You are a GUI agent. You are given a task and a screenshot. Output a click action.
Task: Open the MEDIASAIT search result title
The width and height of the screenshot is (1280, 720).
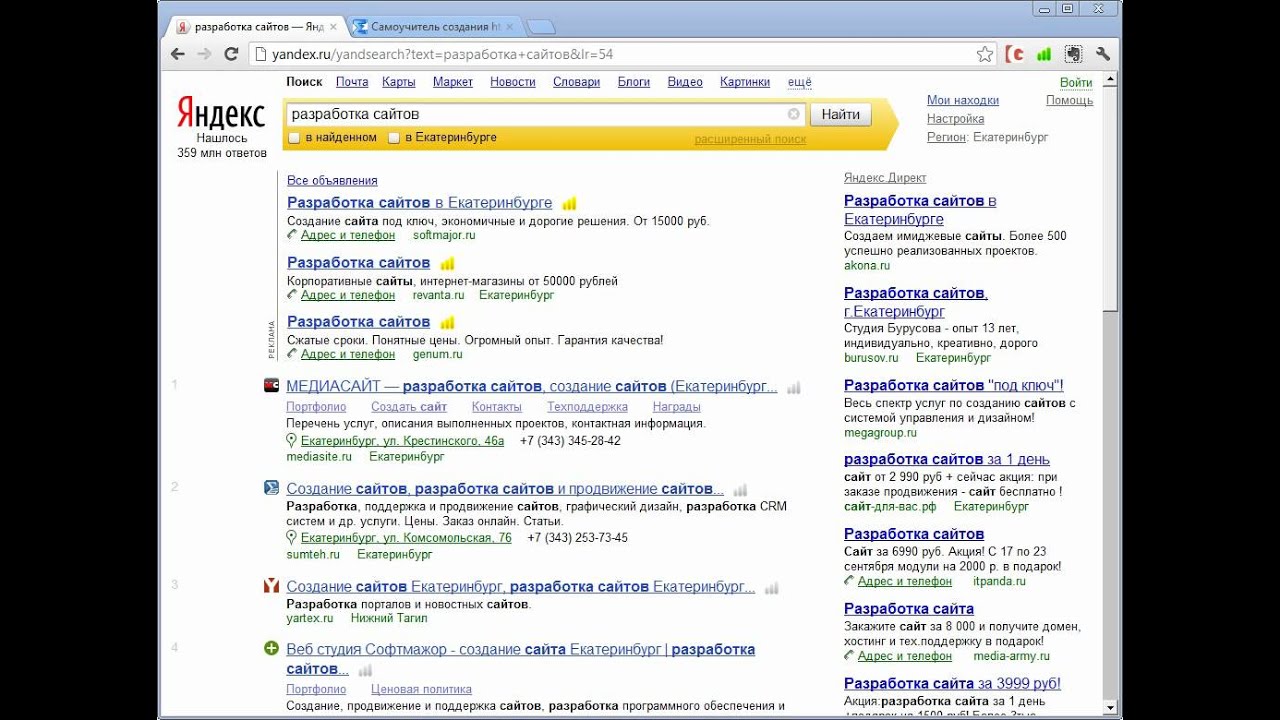click(x=534, y=386)
